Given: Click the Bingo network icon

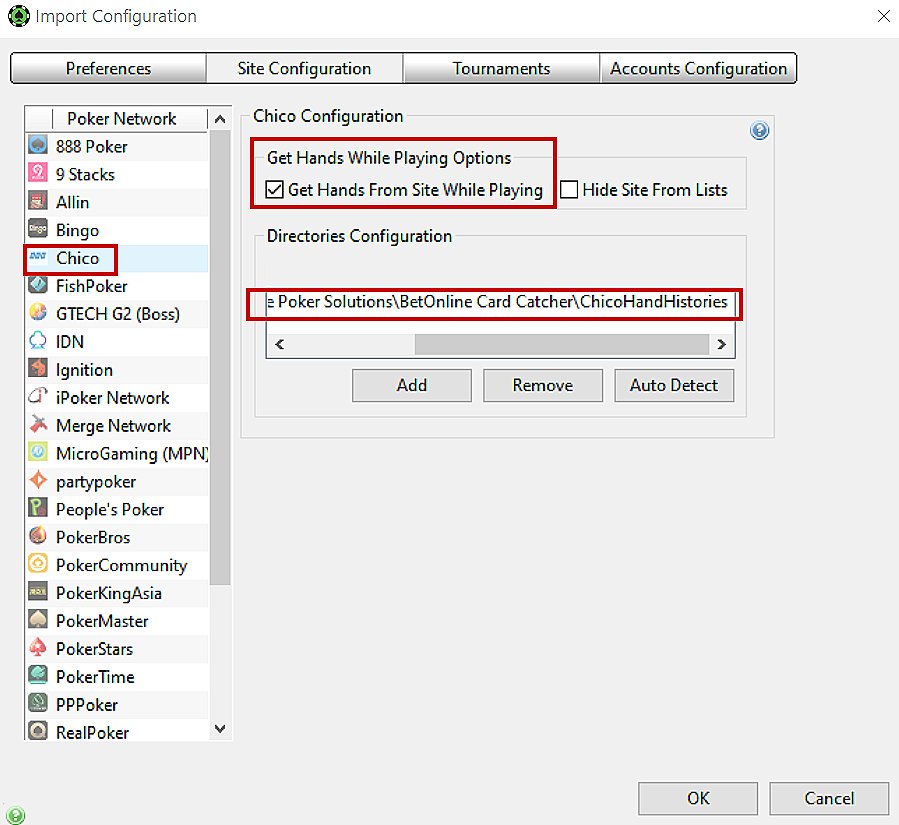Looking at the screenshot, I should [38, 229].
